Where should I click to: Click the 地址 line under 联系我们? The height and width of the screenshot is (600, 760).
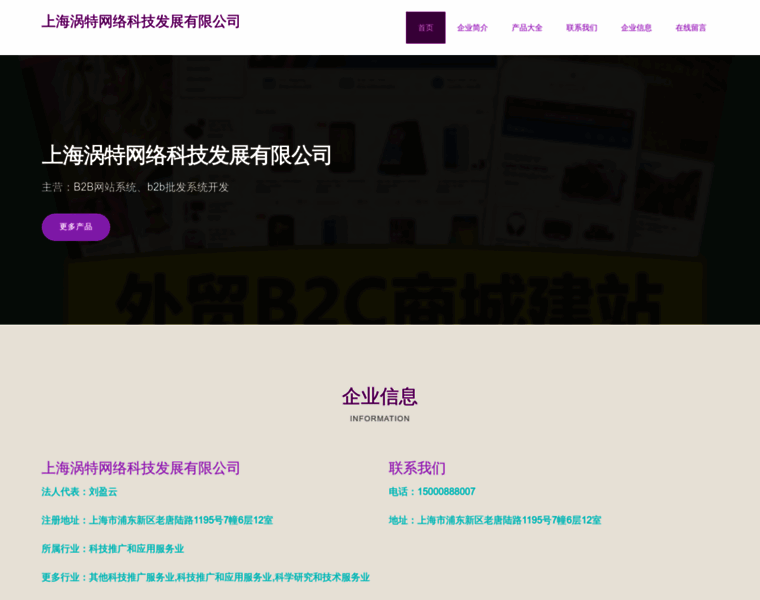pyautogui.click(x=495, y=520)
